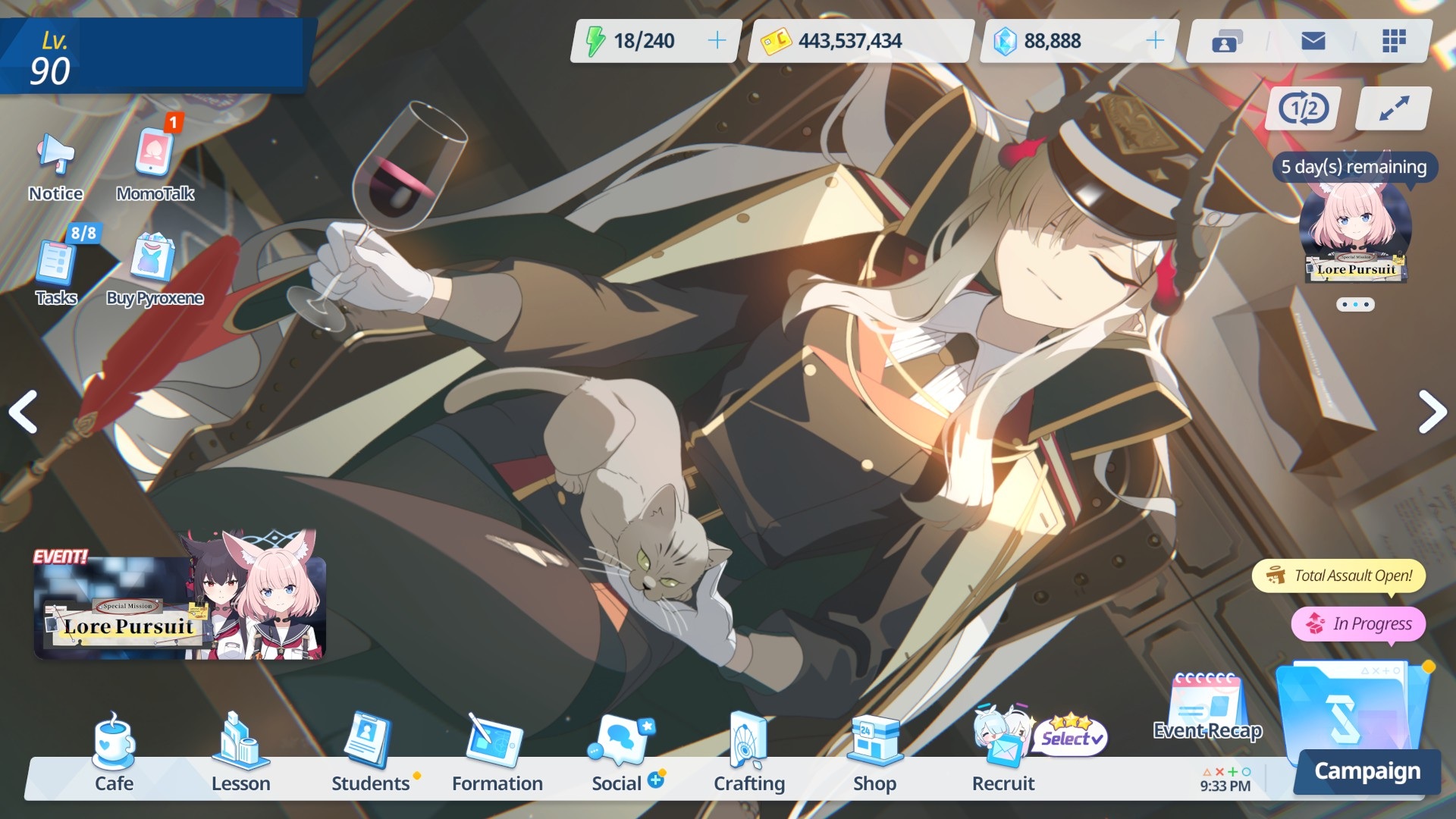Open the Shop menu
1456x819 pixels.
[874, 753]
